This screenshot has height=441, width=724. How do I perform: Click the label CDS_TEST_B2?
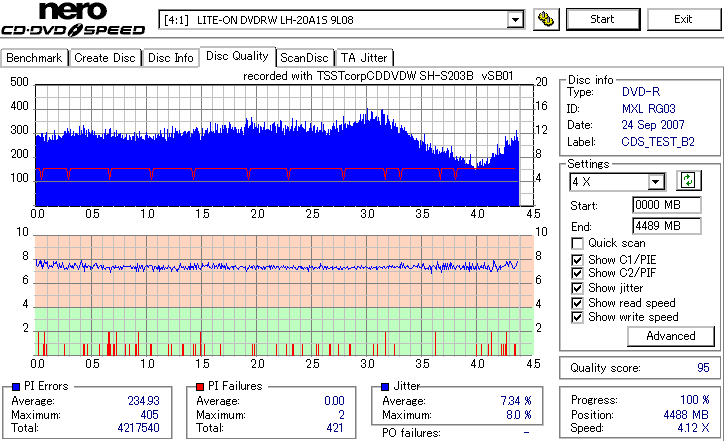point(658,142)
